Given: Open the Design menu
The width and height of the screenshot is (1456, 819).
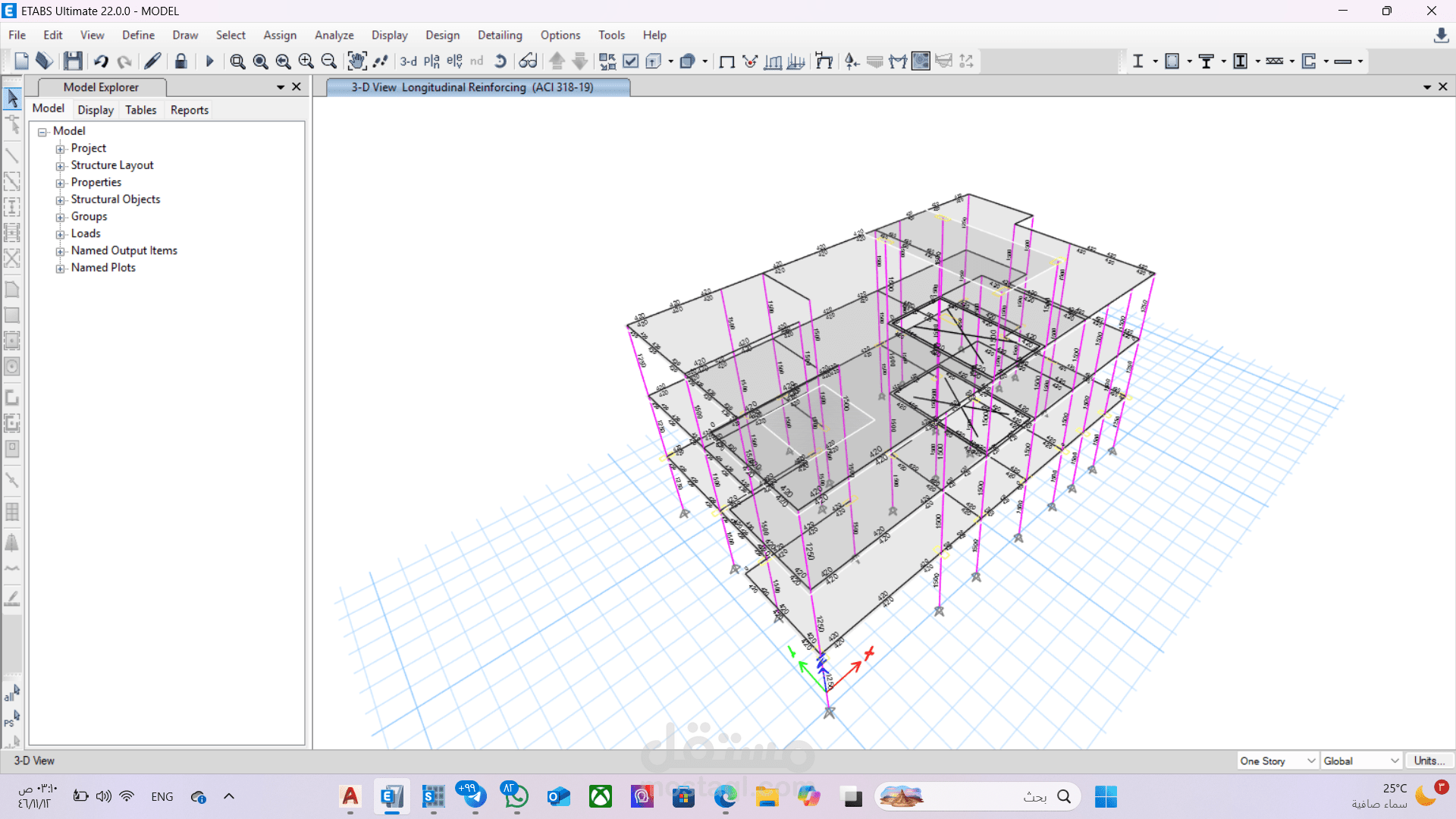Looking at the screenshot, I should (x=442, y=35).
